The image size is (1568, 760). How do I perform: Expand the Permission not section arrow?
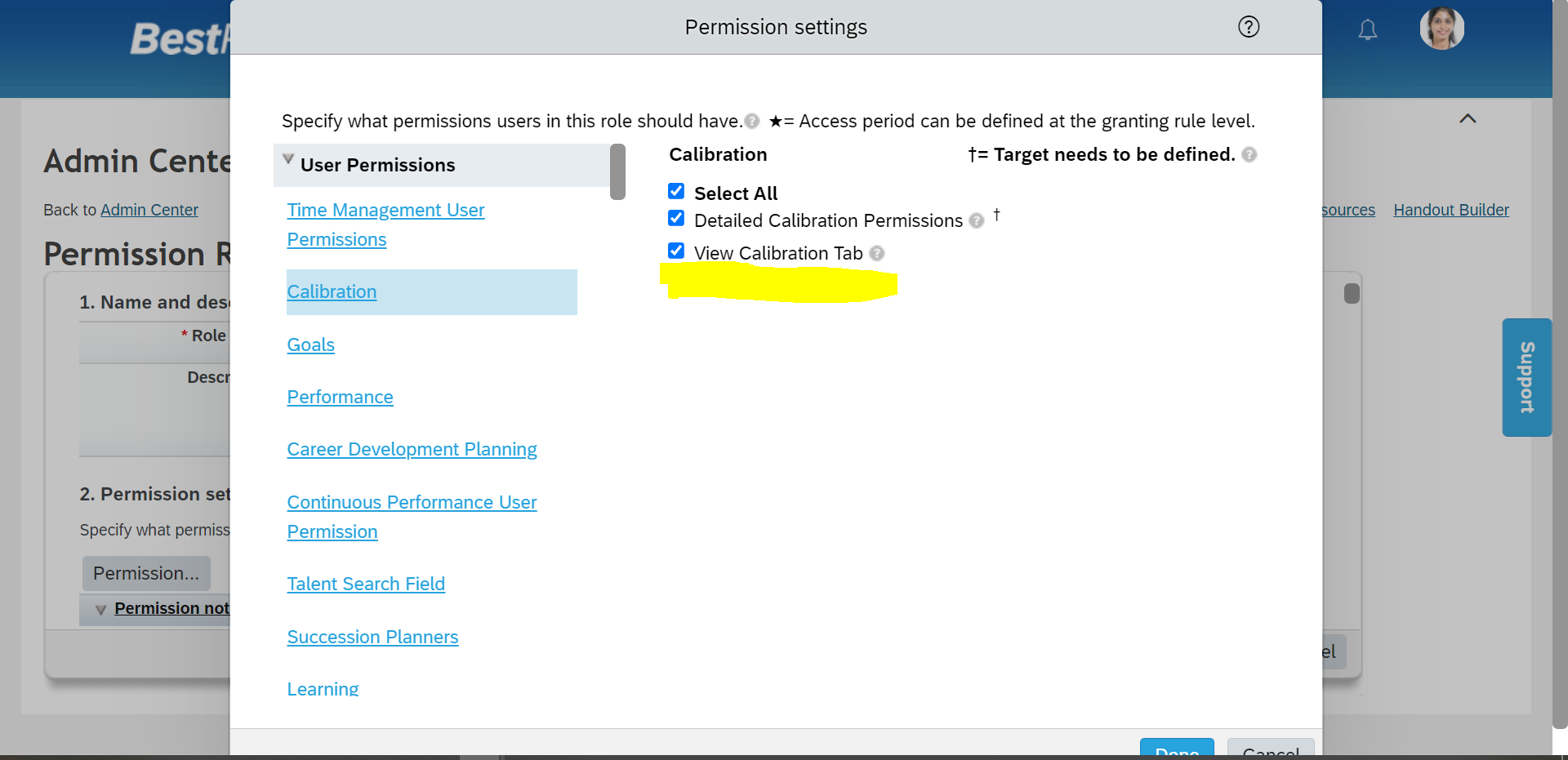tap(100, 610)
